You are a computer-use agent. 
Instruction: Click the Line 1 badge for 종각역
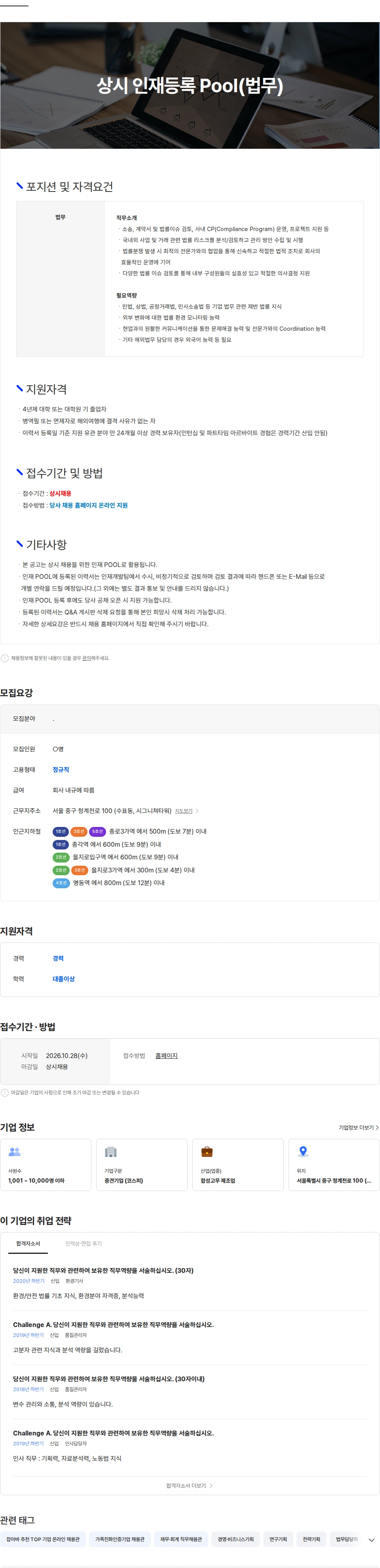(60, 844)
